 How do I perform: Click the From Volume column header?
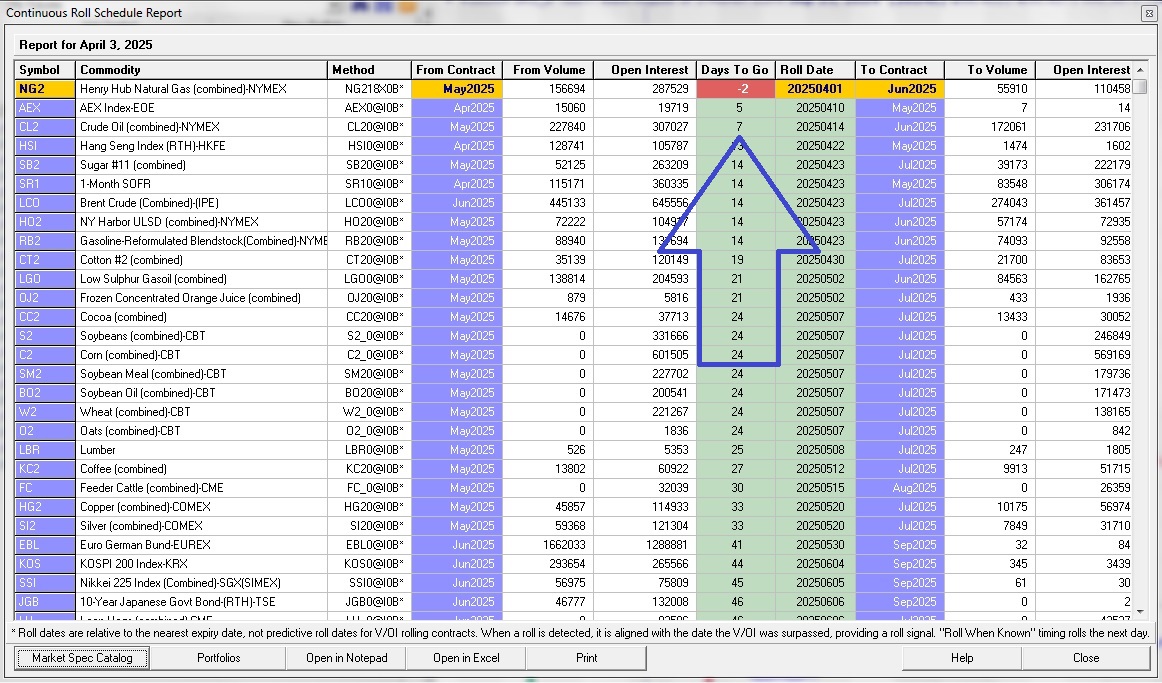(548, 70)
